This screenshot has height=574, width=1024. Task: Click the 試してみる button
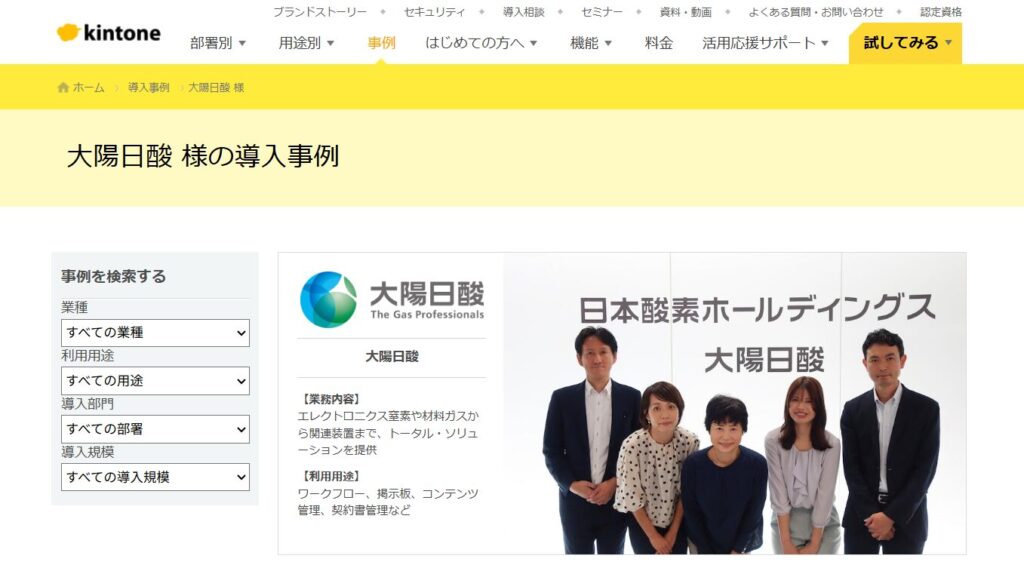click(906, 43)
